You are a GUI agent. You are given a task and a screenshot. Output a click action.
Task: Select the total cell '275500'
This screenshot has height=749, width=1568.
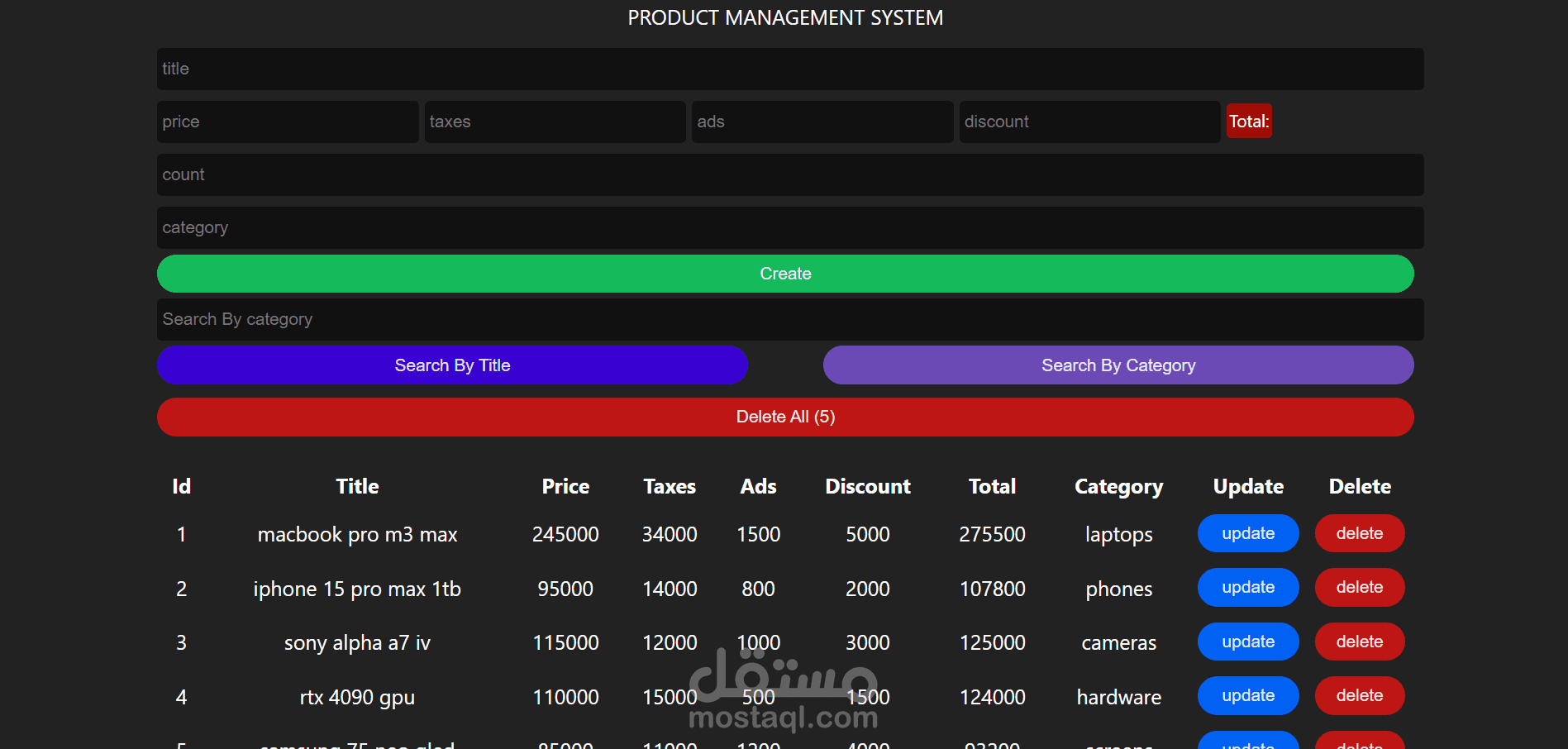click(992, 534)
